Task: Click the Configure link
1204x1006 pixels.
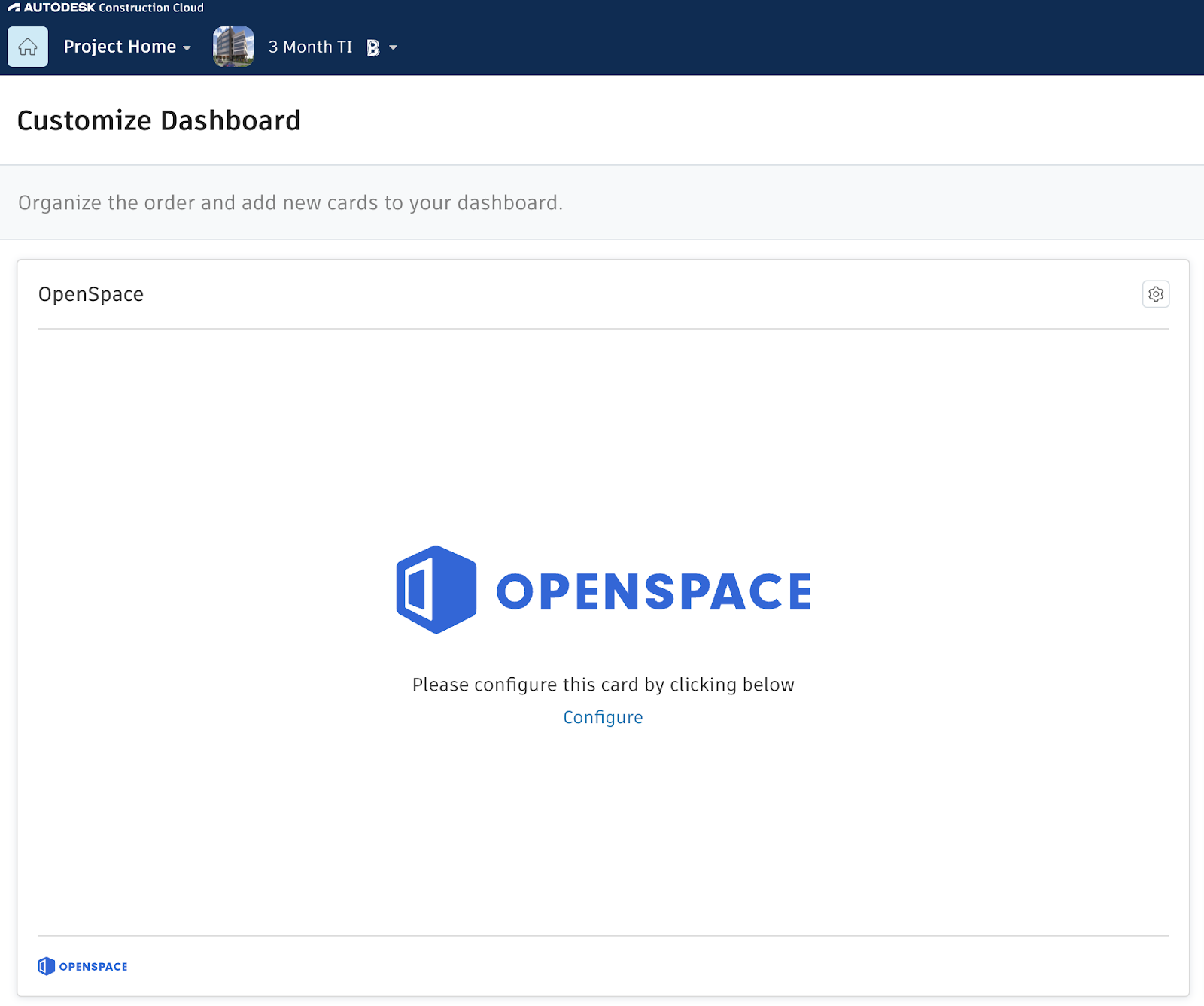Action: point(603,717)
